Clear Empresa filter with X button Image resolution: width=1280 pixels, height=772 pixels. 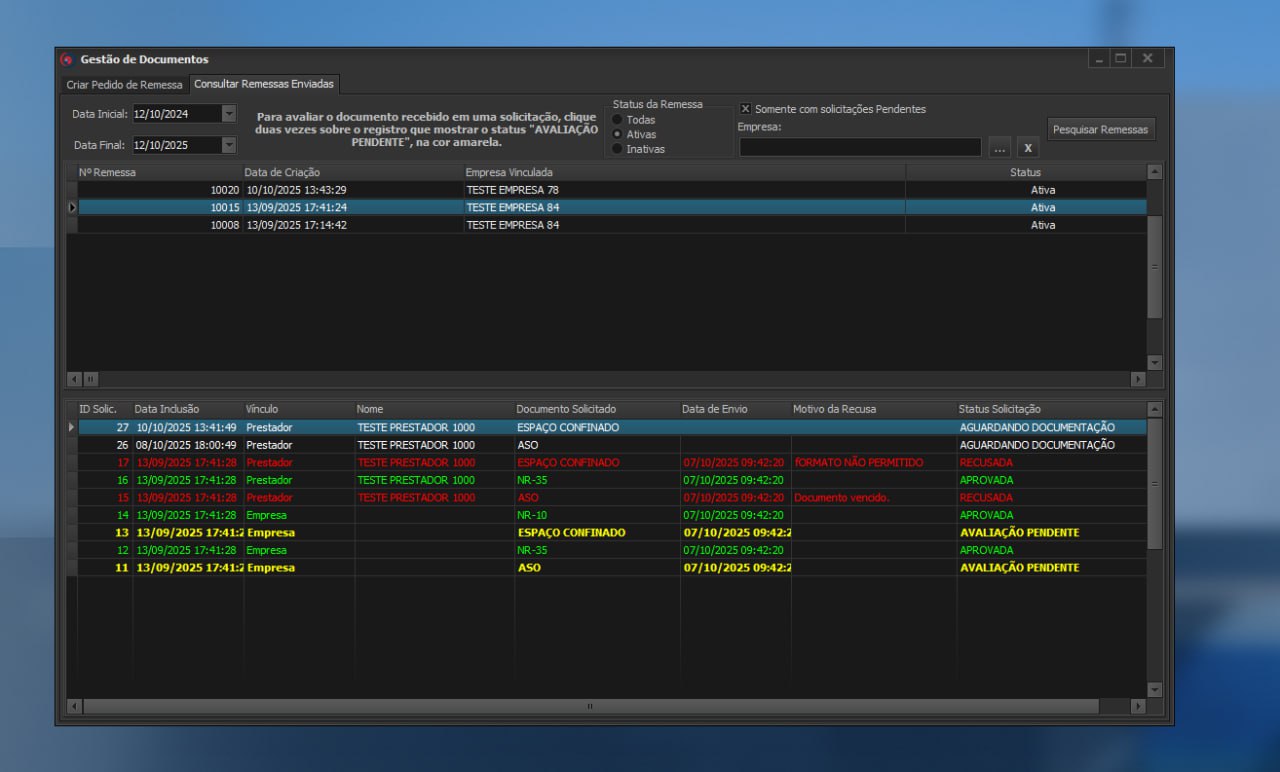pyautogui.click(x=1028, y=148)
